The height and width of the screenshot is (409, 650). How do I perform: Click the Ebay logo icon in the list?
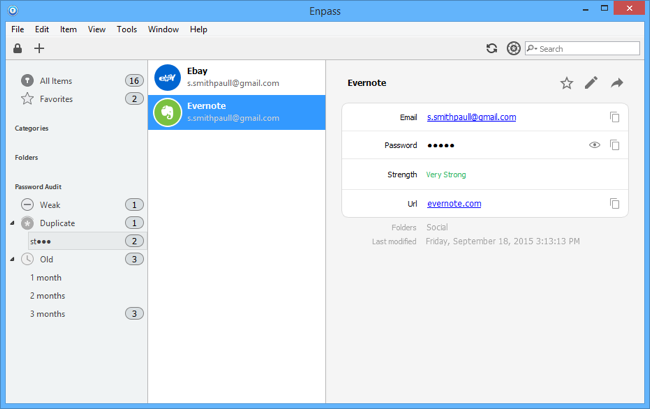click(167, 77)
